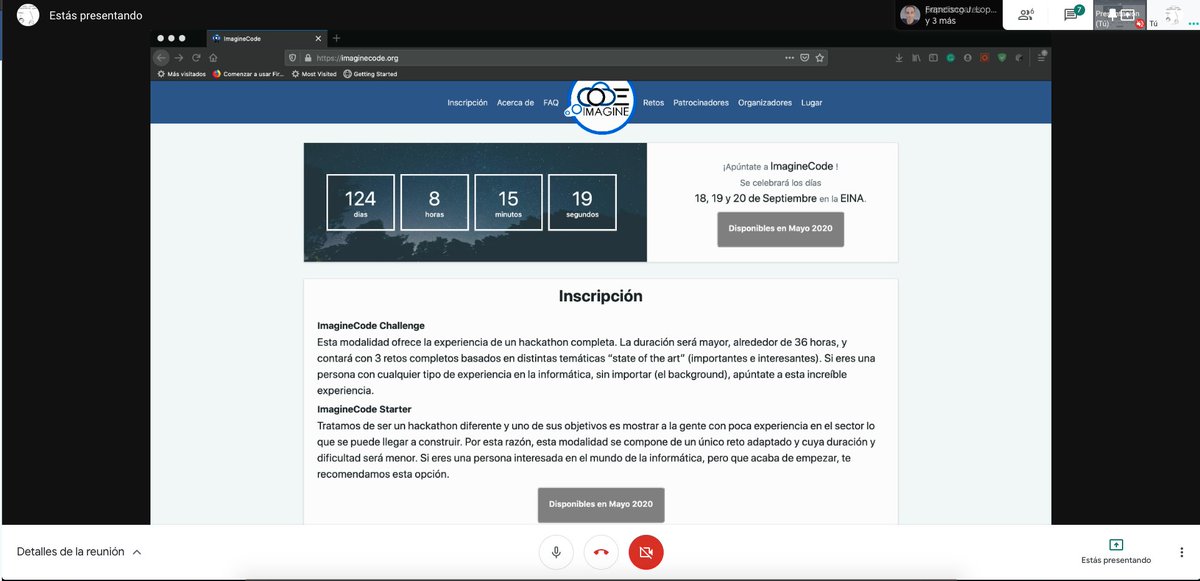Open the Estás presentando sharing options
The width and height of the screenshot is (1200, 581).
coord(1116,552)
